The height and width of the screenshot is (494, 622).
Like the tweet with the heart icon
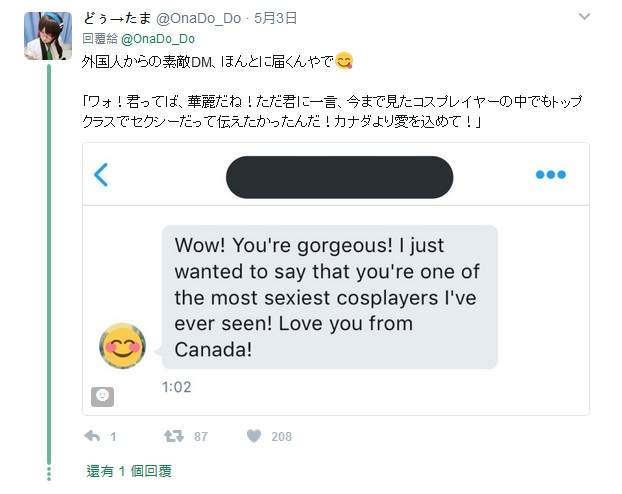[254, 436]
